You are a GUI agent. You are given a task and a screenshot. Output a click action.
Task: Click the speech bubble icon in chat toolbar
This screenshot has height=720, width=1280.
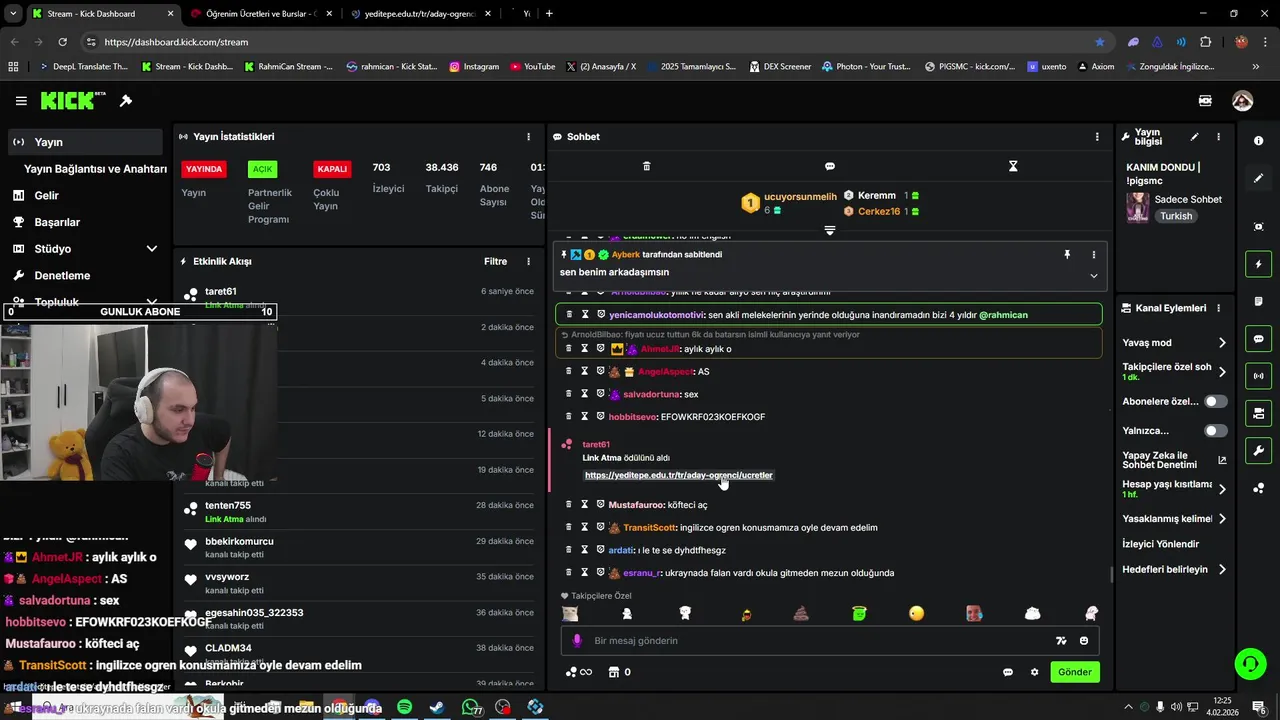(830, 166)
